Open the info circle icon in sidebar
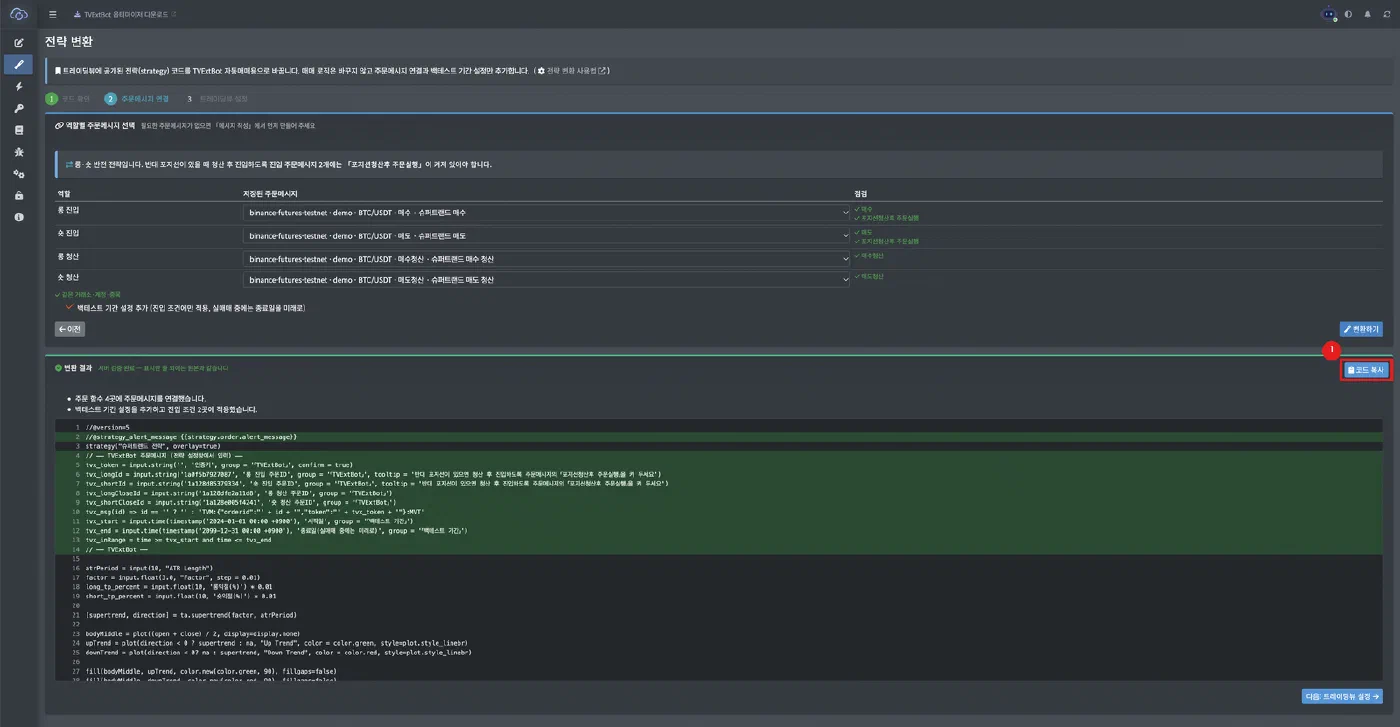 point(18,217)
